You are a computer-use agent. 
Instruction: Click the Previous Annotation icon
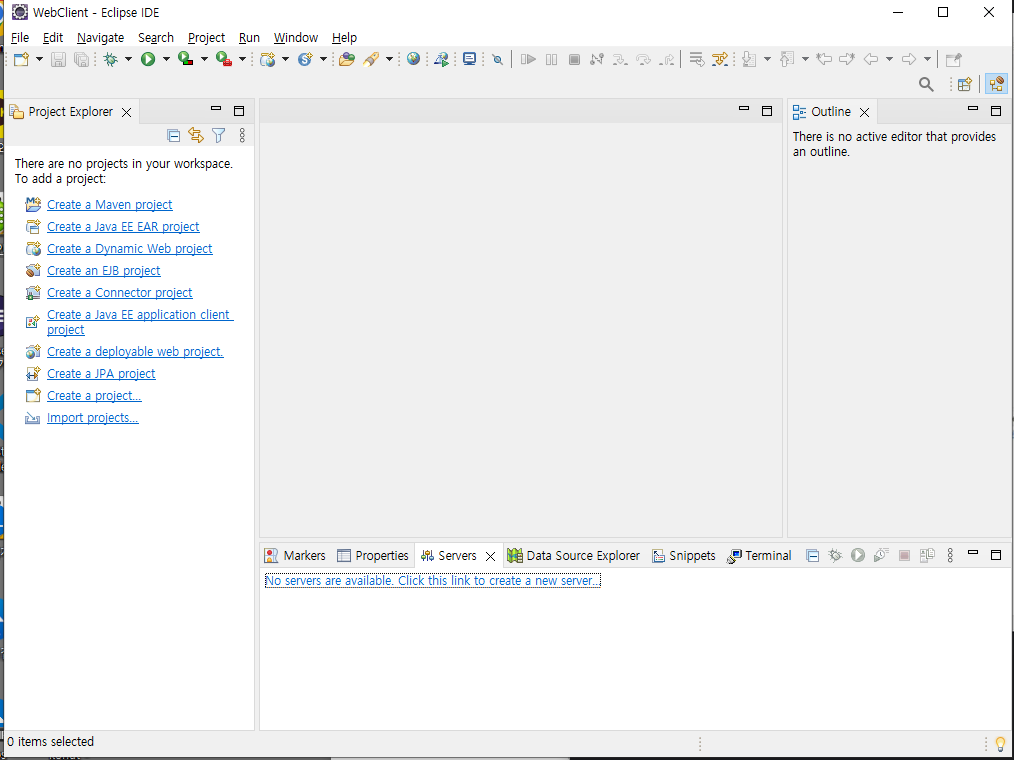pos(787,60)
